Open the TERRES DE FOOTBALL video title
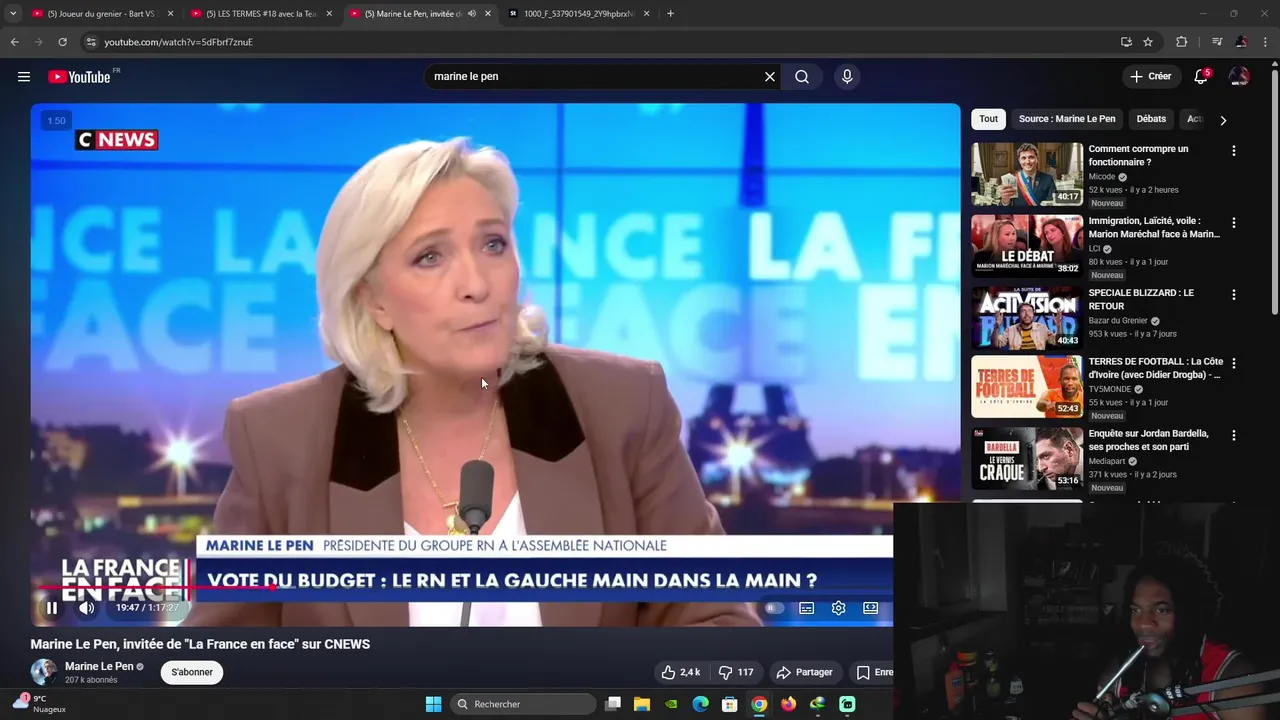Screen dimensions: 1280x720 click(1155, 368)
